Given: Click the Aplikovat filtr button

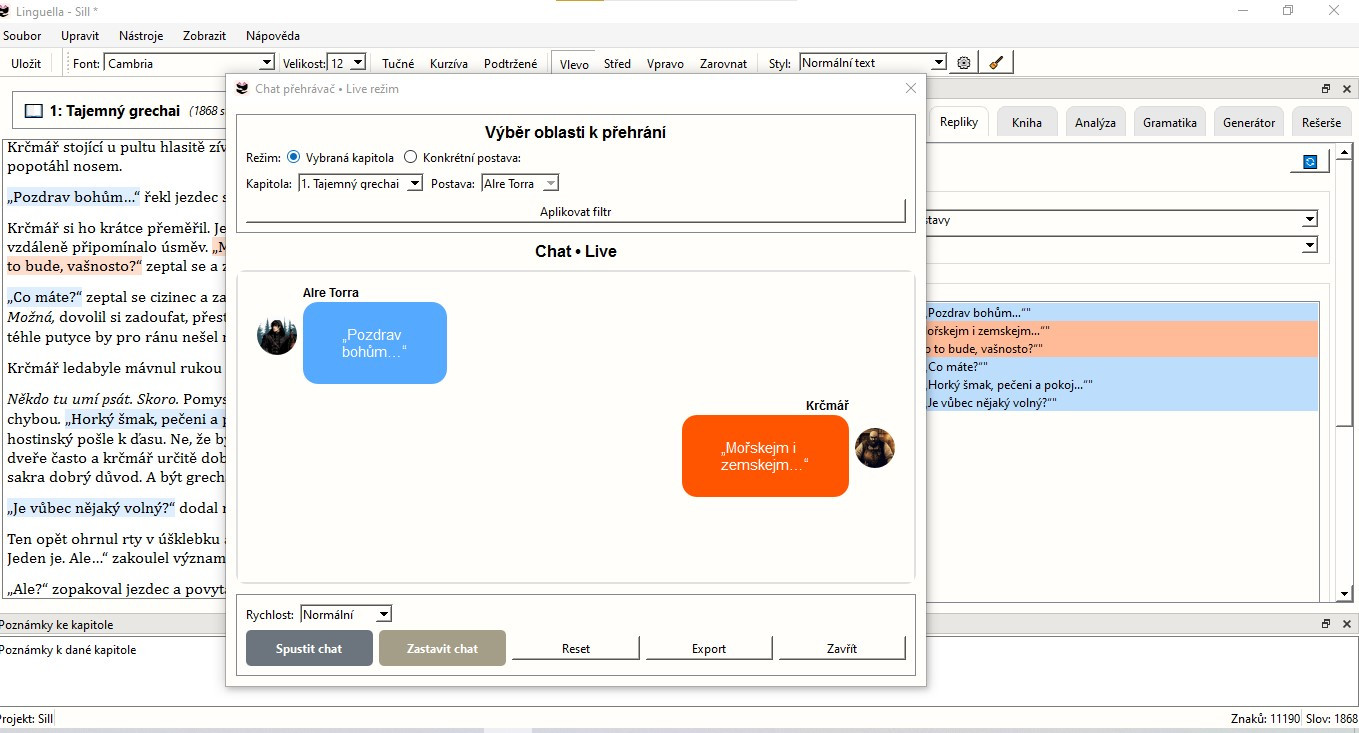Looking at the screenshot, I should point(575,211).
